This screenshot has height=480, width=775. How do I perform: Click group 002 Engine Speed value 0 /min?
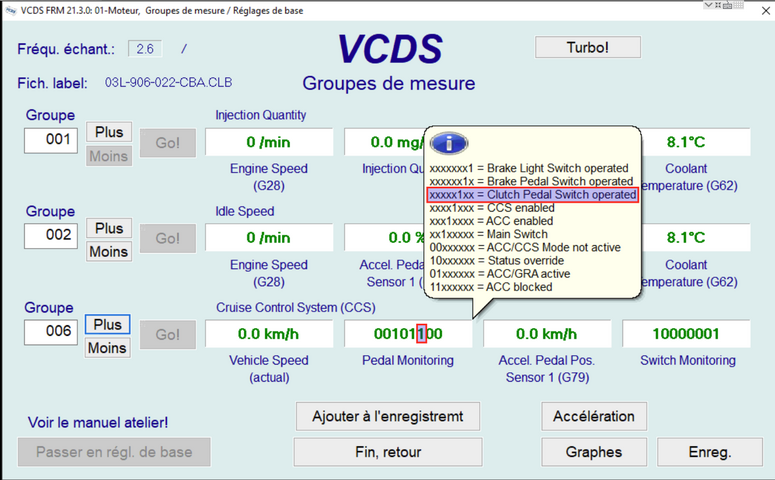click(x=269, y=238)
